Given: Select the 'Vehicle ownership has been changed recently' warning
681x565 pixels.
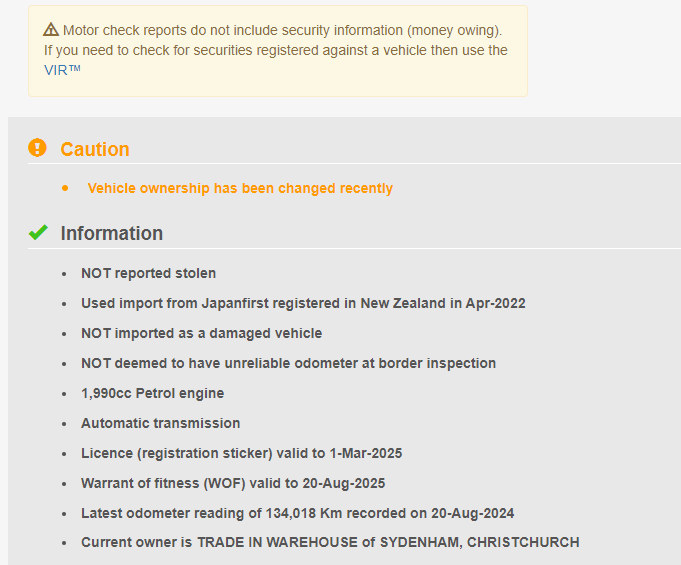Looking at the screenshot, I should click(240, 188).
